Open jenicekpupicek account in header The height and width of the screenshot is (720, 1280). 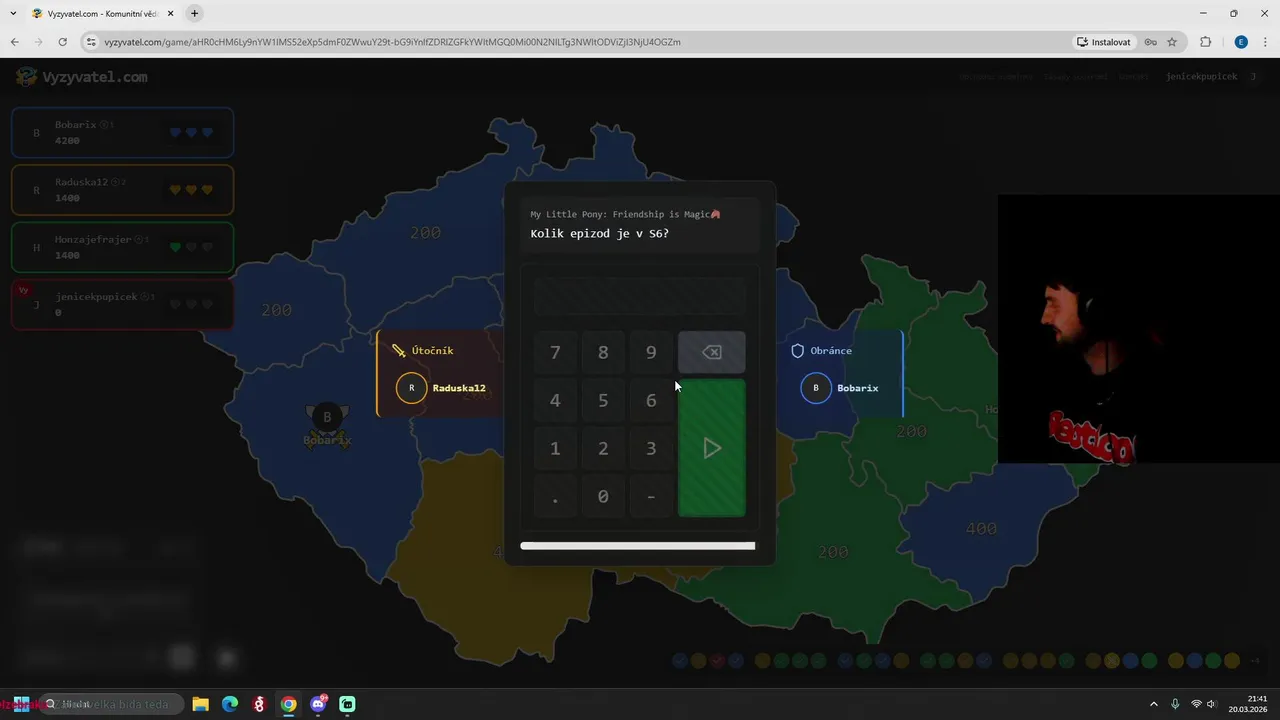(1201, 77)
